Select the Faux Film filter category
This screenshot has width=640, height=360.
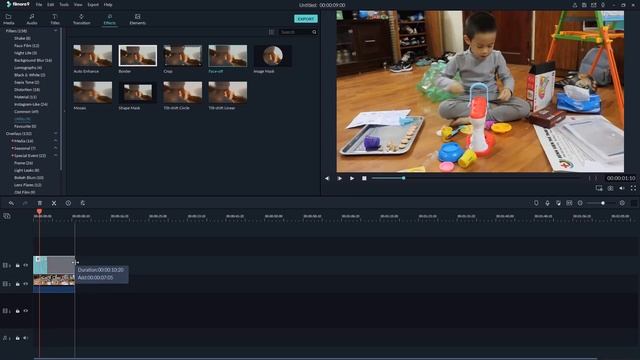point(27,46)
